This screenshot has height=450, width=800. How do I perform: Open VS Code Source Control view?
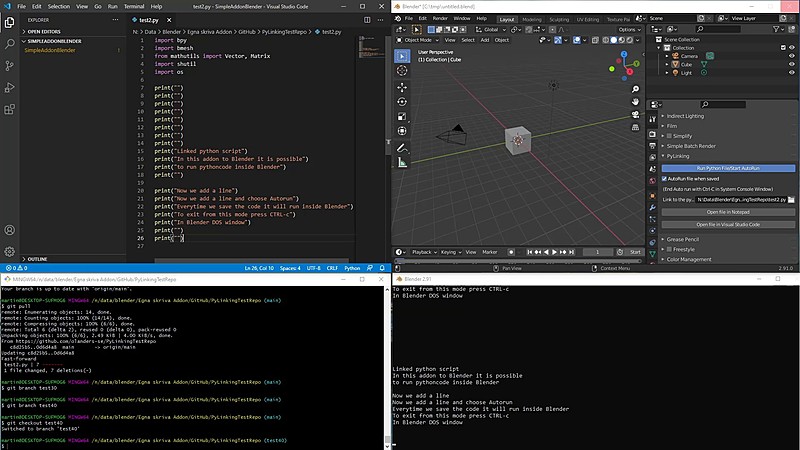click(x=9, y=66)
